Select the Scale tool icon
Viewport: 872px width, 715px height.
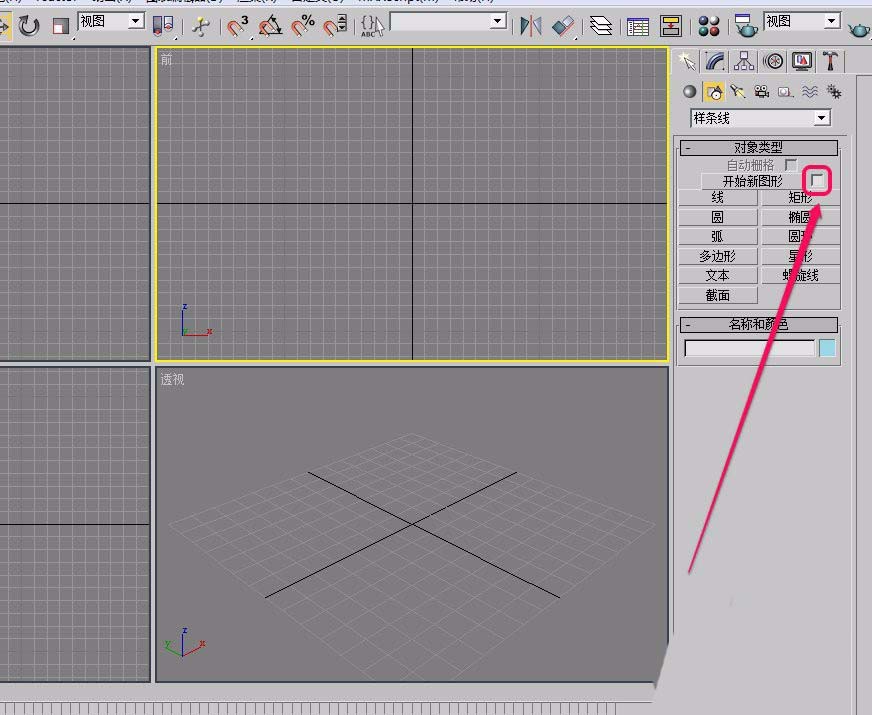click(60, 26)
